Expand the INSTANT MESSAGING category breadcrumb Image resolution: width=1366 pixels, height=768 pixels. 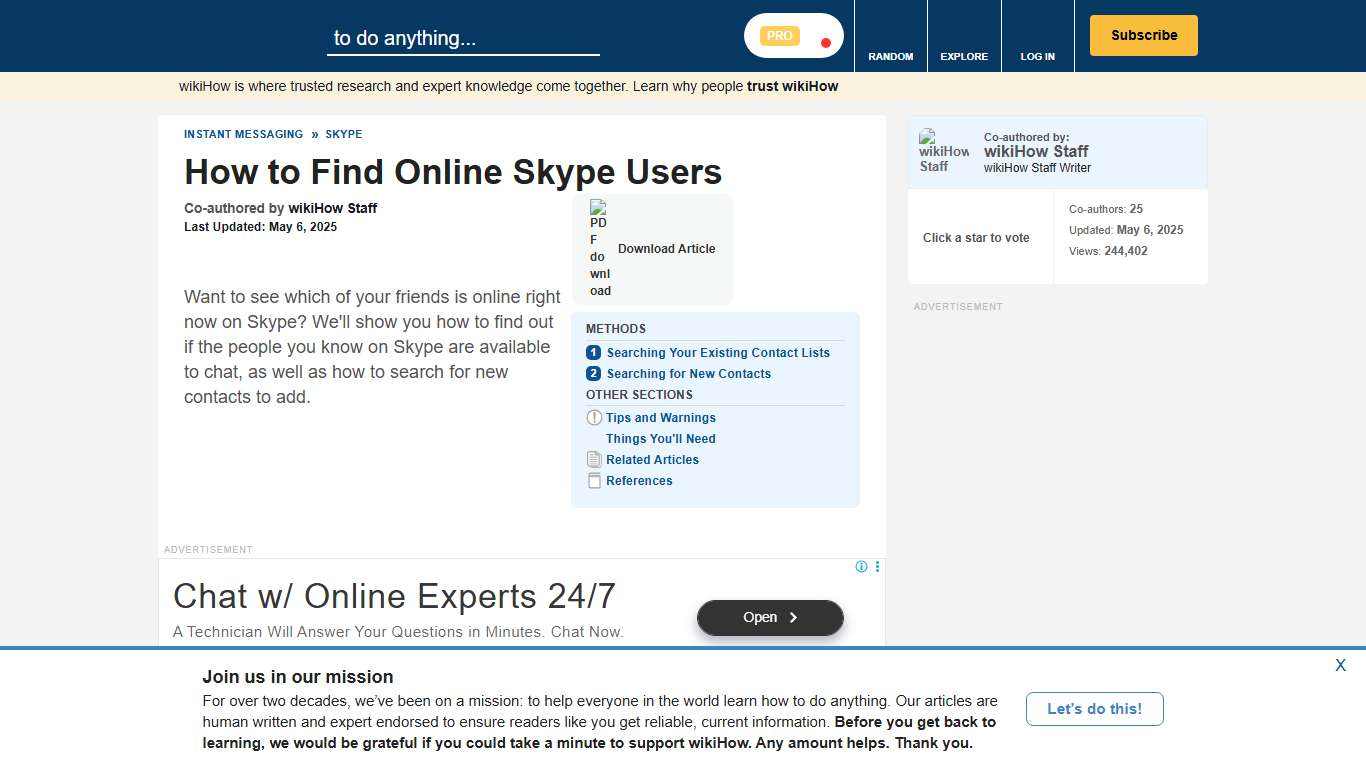[243, 134]
